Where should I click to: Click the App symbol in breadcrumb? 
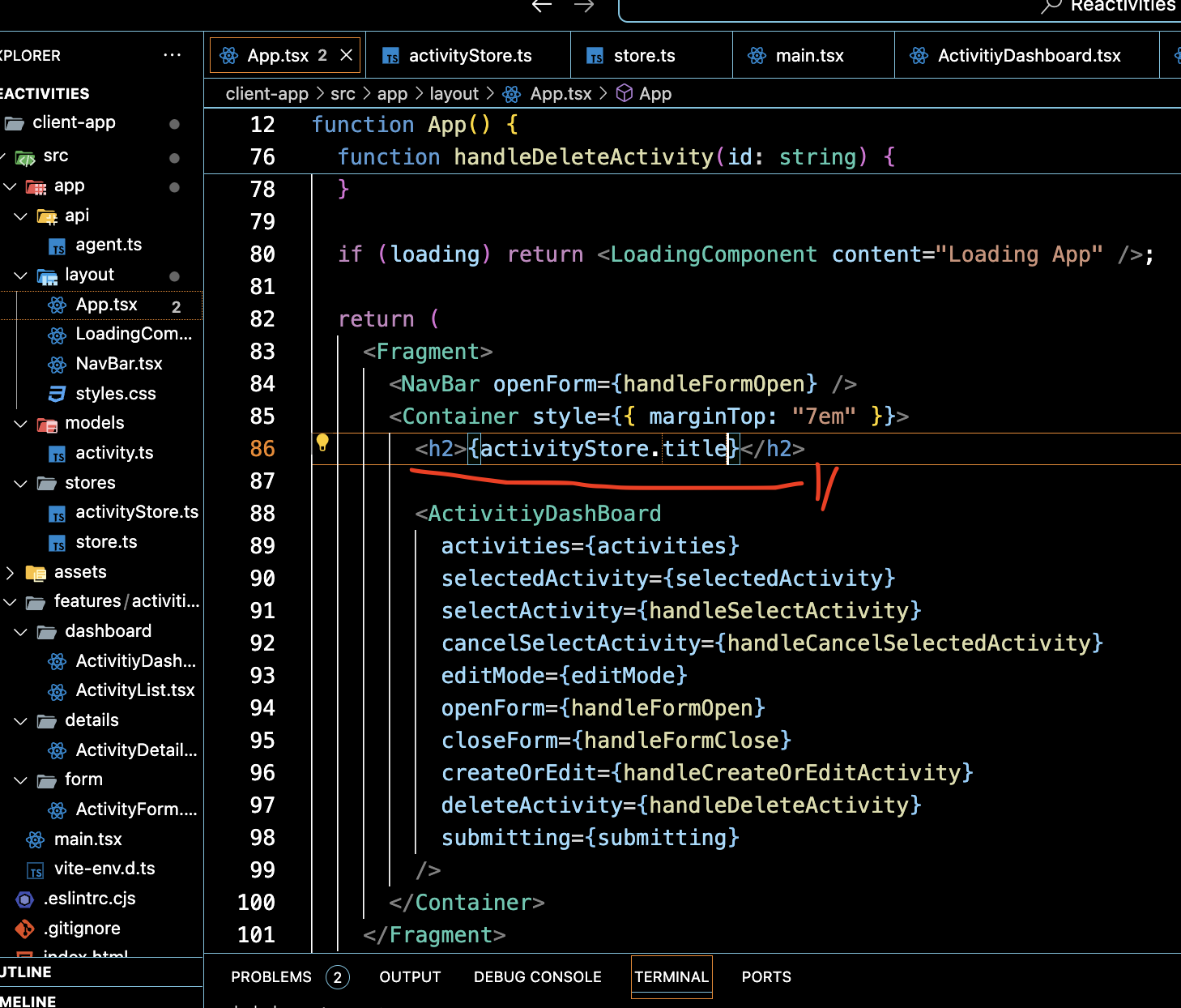coord(654,94)
